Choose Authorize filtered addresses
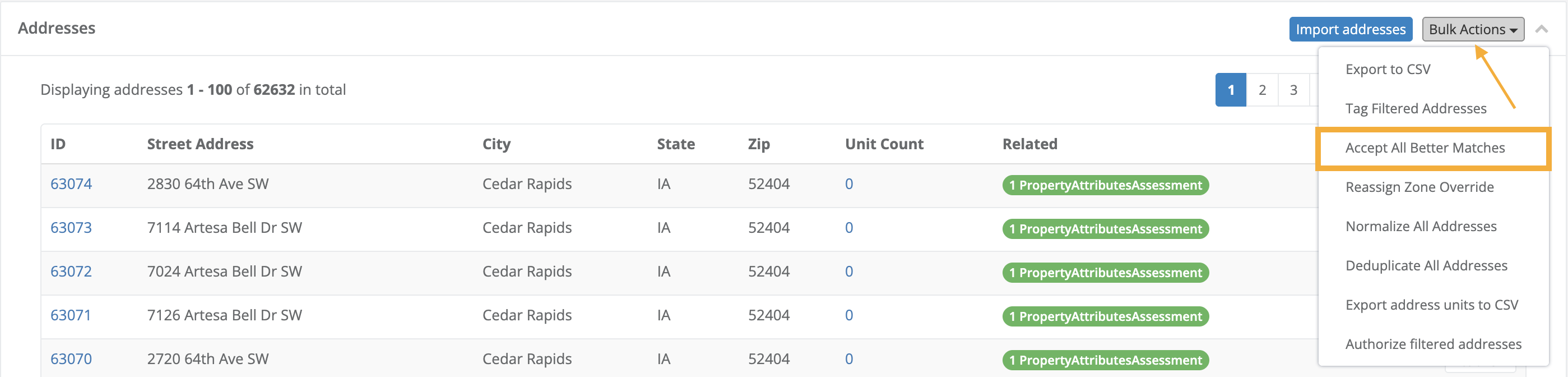 [x=1433, y=344]
